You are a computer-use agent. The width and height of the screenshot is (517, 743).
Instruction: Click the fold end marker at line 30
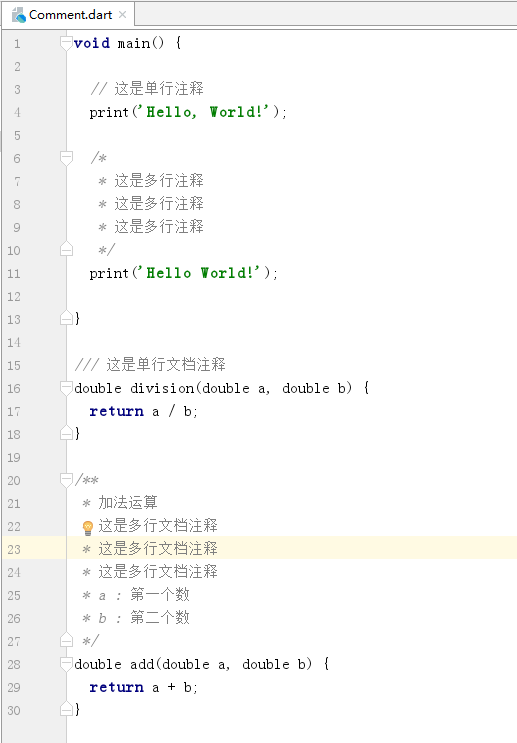pyautogui.click(x=66, y=709)
